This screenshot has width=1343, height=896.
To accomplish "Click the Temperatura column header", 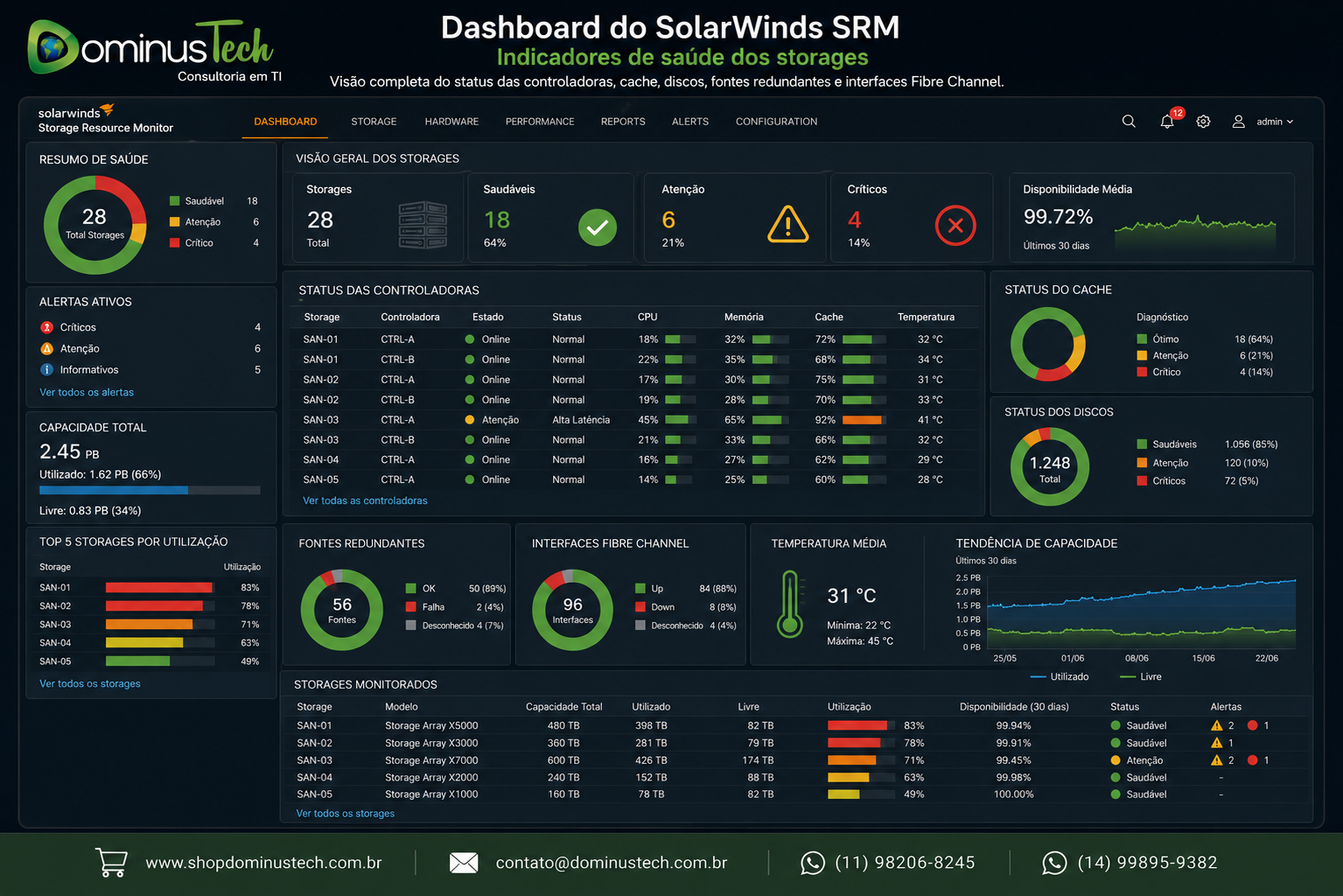I will coord(926,317).
